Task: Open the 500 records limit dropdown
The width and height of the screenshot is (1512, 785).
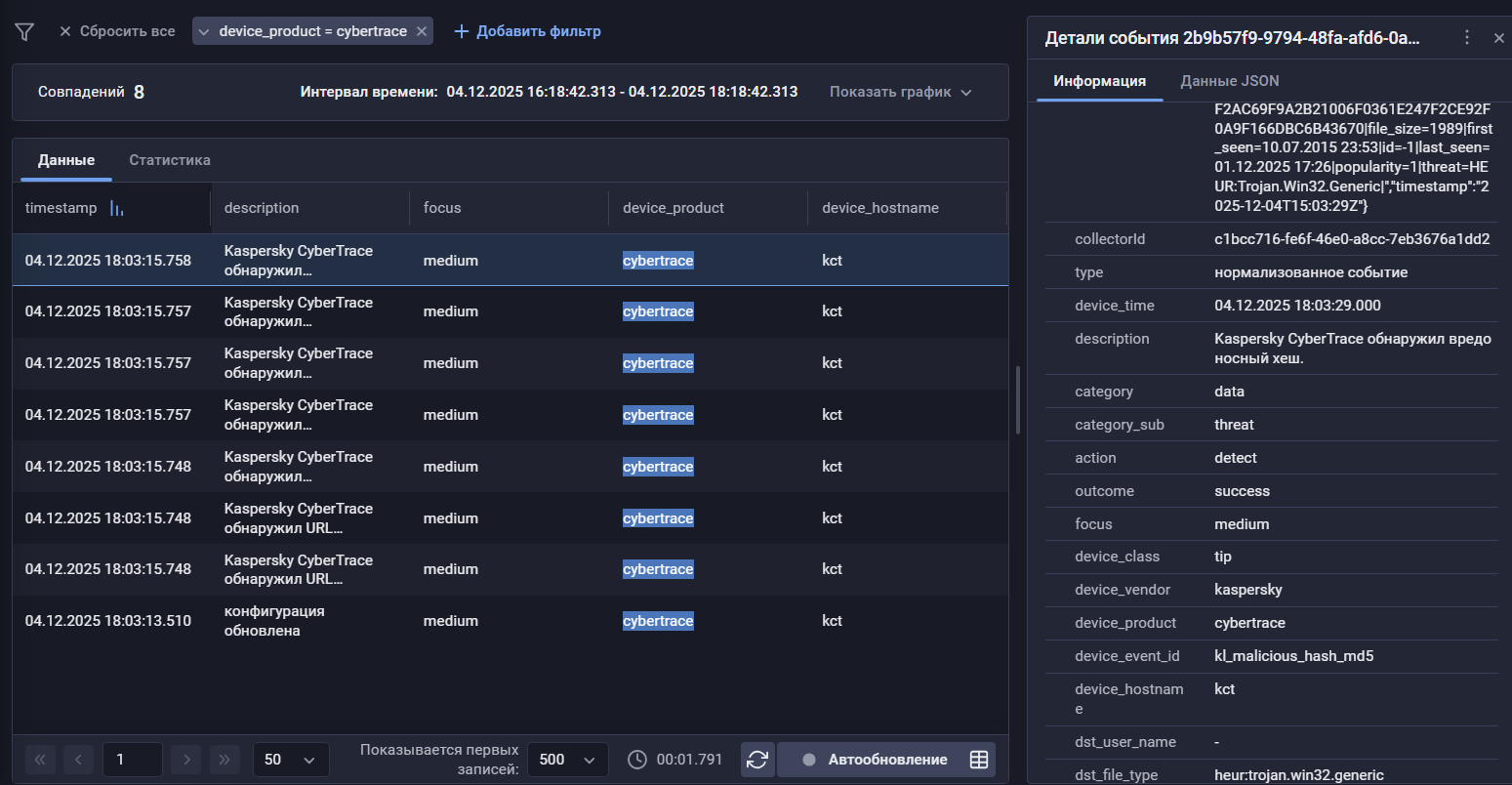Action: pos(567,759)
